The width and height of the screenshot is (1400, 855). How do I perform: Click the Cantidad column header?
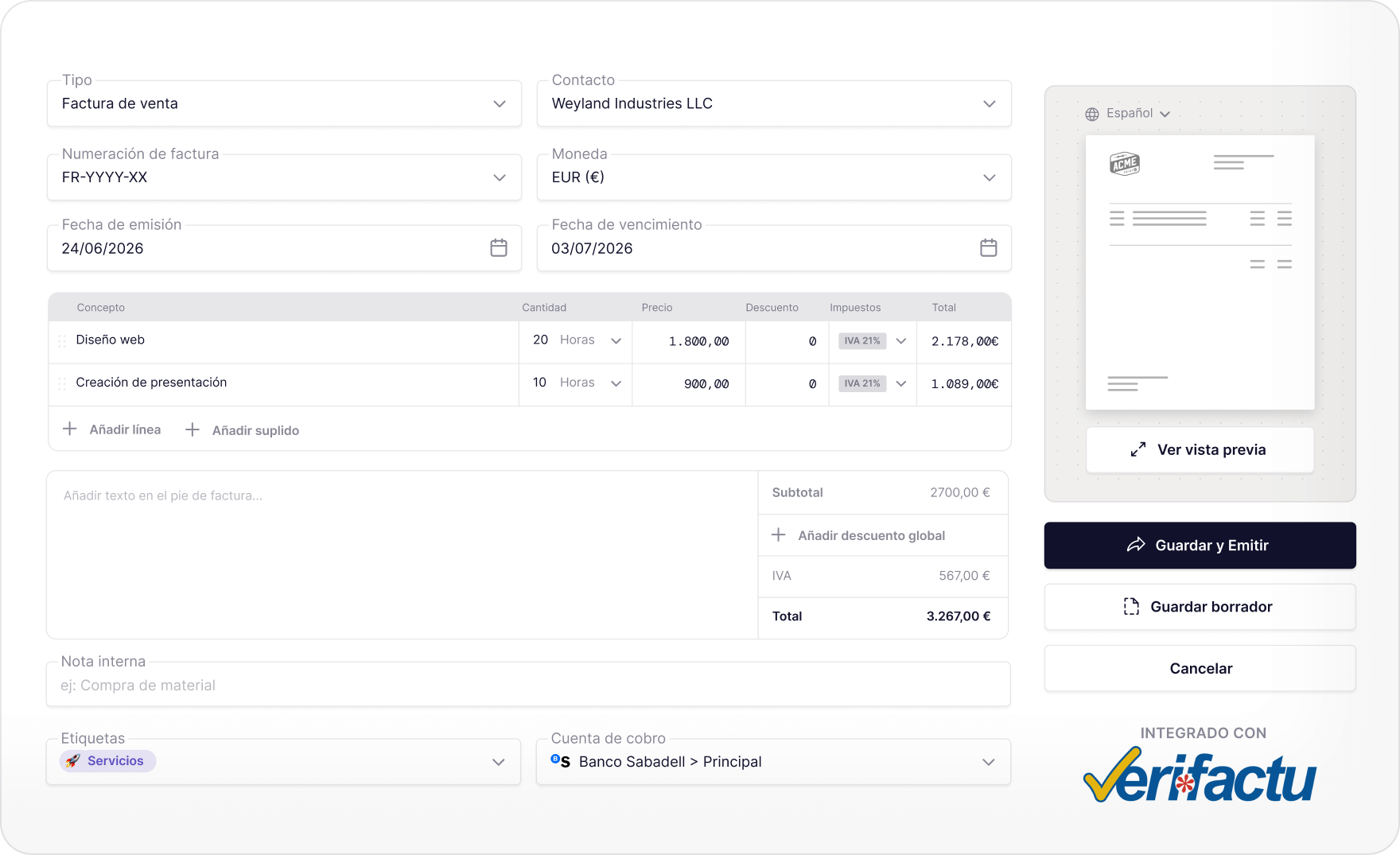(544, 308)
